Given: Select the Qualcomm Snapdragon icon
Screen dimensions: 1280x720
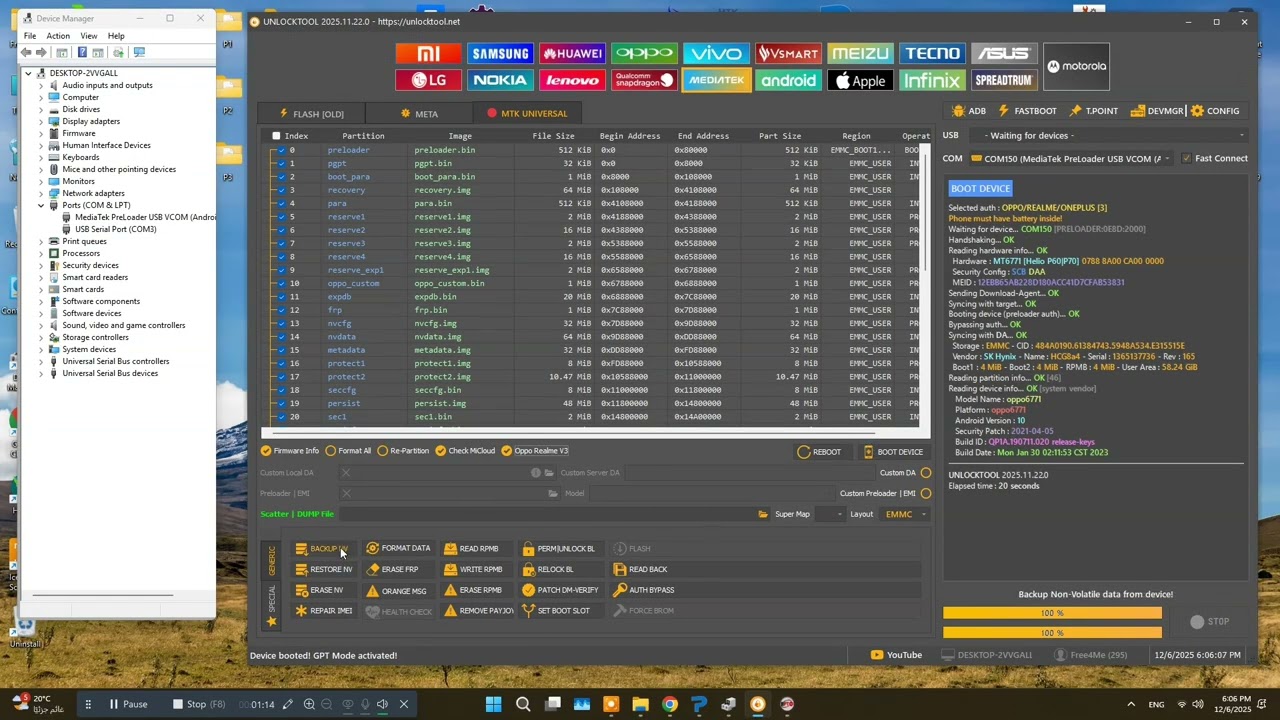Looking at the screenshot, I should (x=644, y=80).
